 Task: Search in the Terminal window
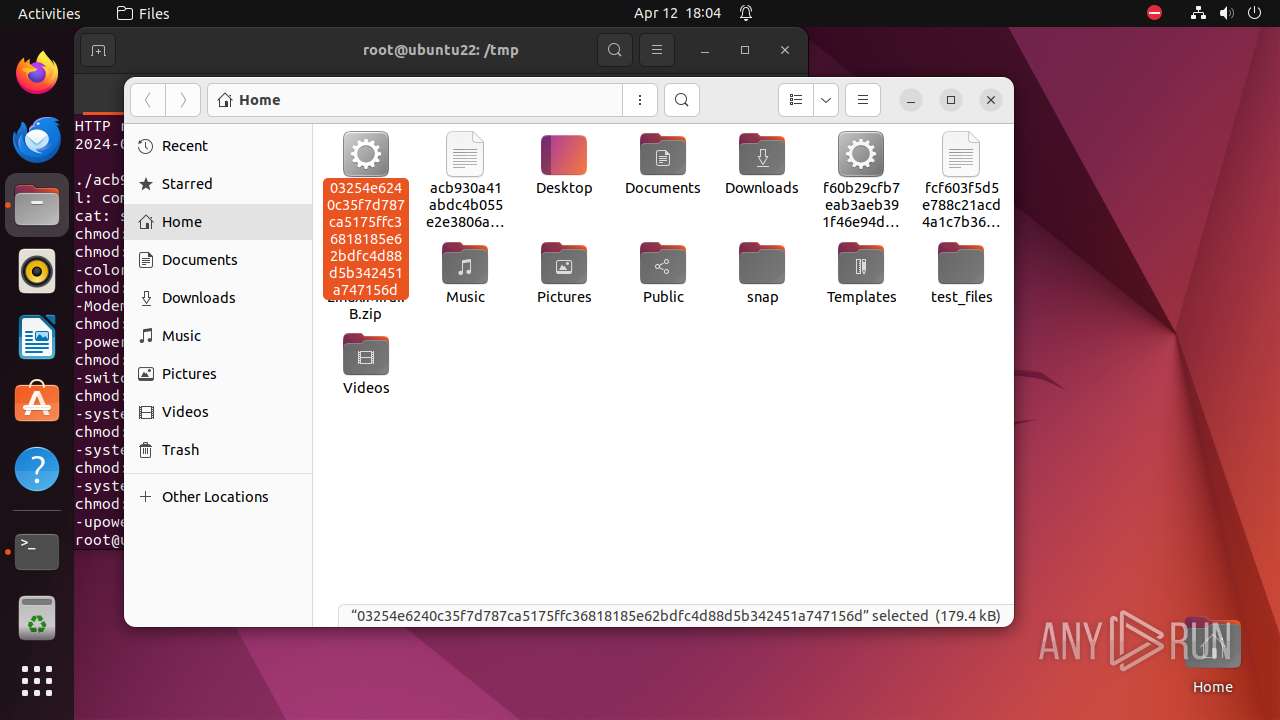pyautogui.click(x=615, y=50)
